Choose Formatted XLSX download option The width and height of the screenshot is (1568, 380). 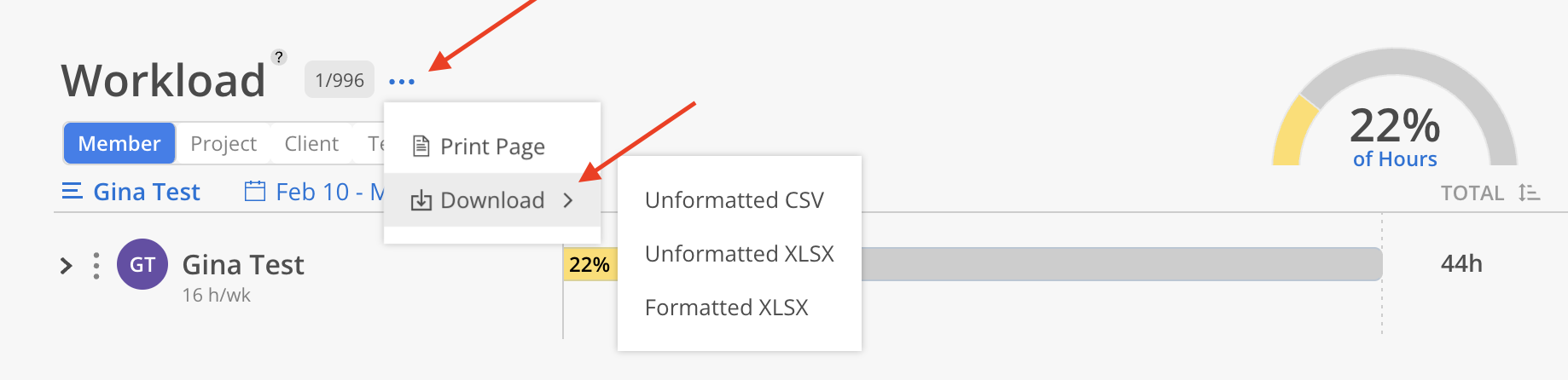point(726,308)
